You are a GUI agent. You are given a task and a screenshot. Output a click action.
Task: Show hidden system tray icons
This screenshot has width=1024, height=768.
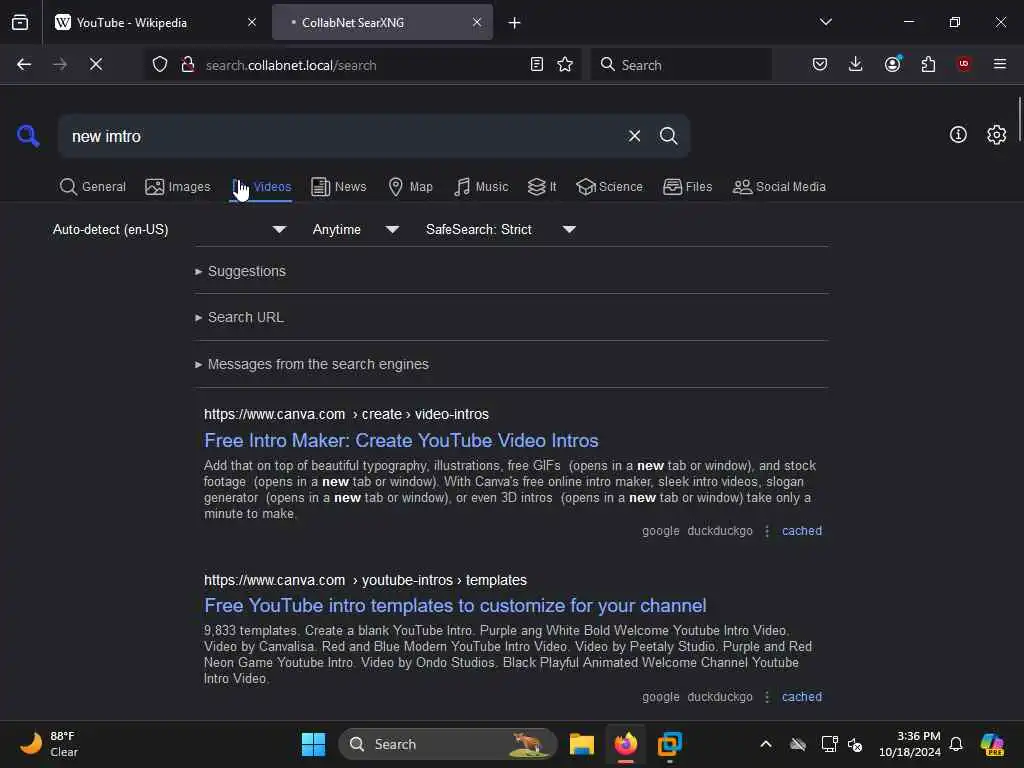(x=765, y=744)
